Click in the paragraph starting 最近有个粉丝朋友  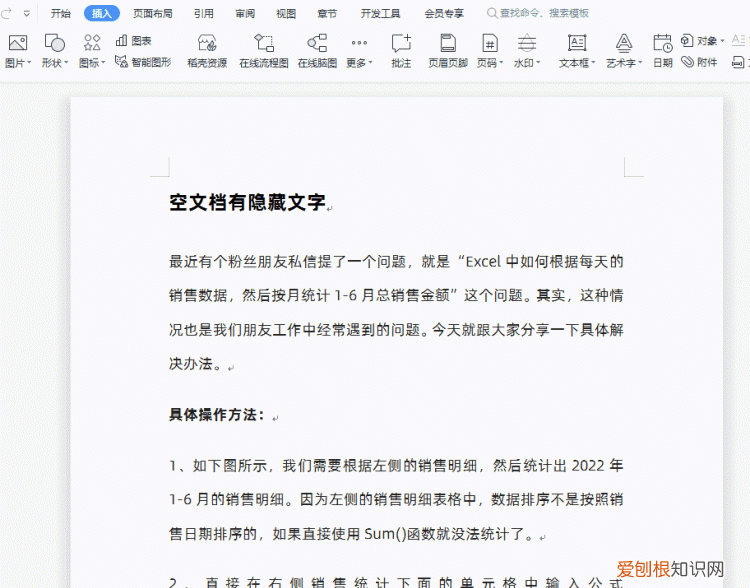[x=396, y=312]
